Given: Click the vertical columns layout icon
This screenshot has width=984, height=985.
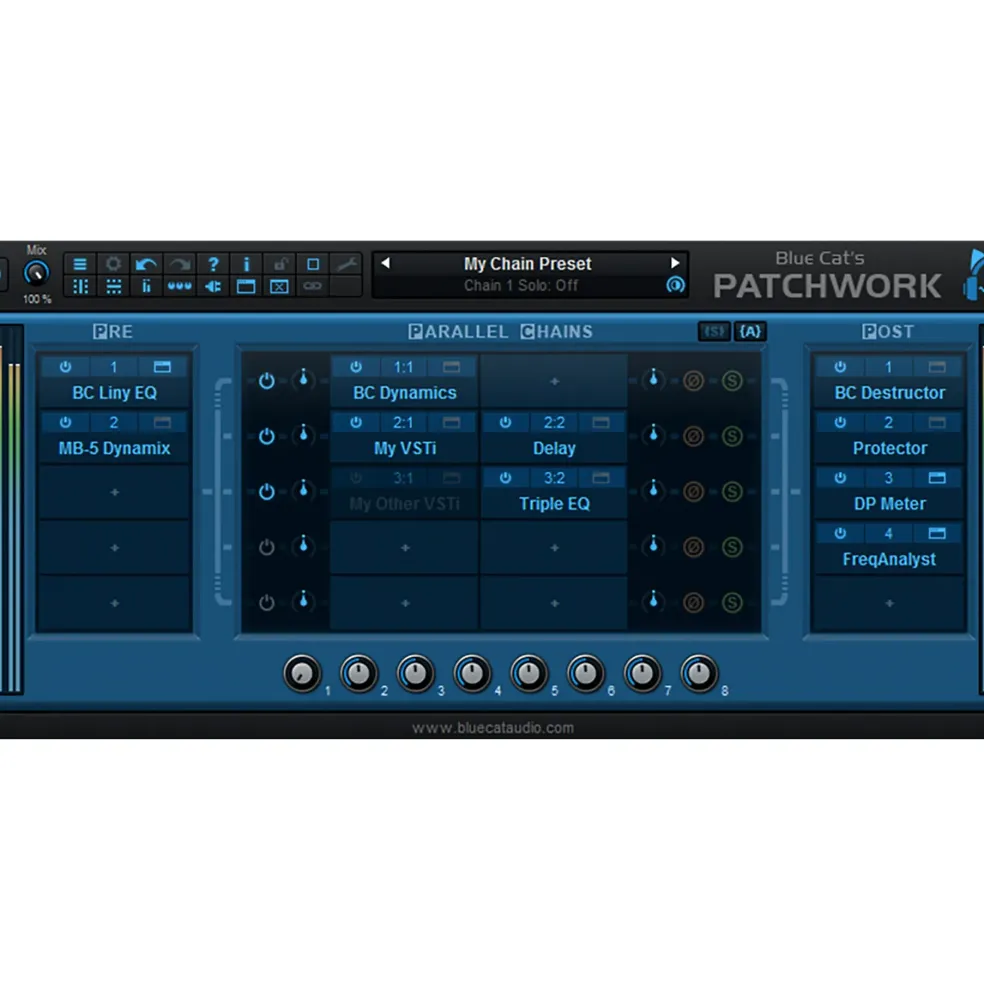Looking at the screenshot, I should click(80, 286).
